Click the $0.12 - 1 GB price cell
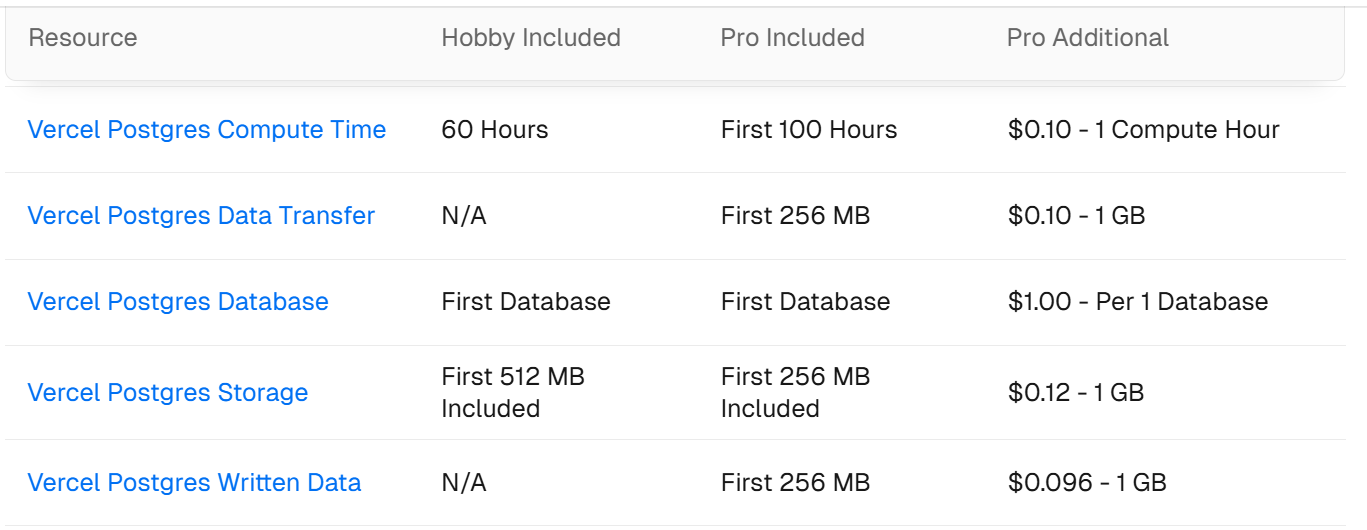Viewport: 1367px width, 530px height. tap(1076, 393)
